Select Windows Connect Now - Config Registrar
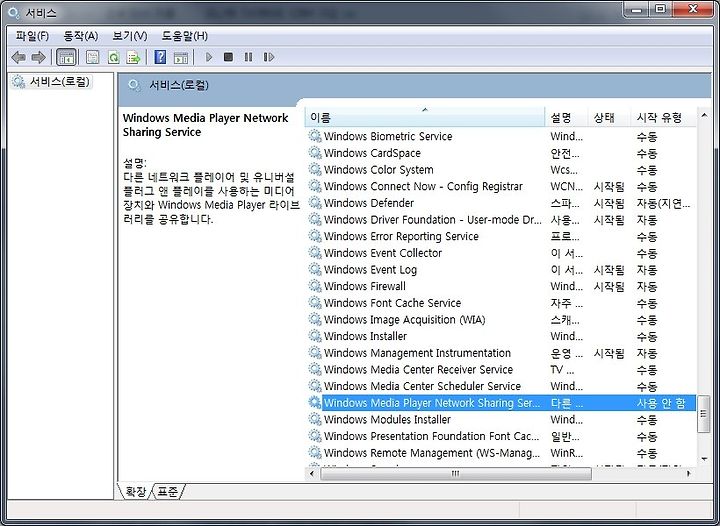The image size is (720, 526). (x=501, y=186)
